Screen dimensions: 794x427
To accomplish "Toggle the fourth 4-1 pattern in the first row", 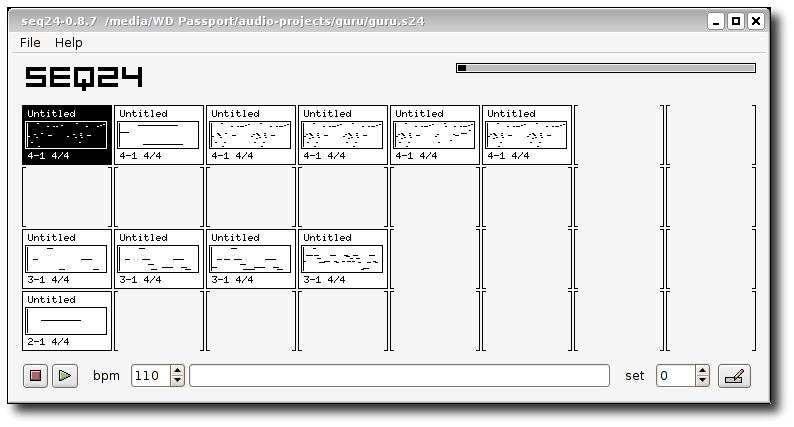I will [x=343, y=135].
